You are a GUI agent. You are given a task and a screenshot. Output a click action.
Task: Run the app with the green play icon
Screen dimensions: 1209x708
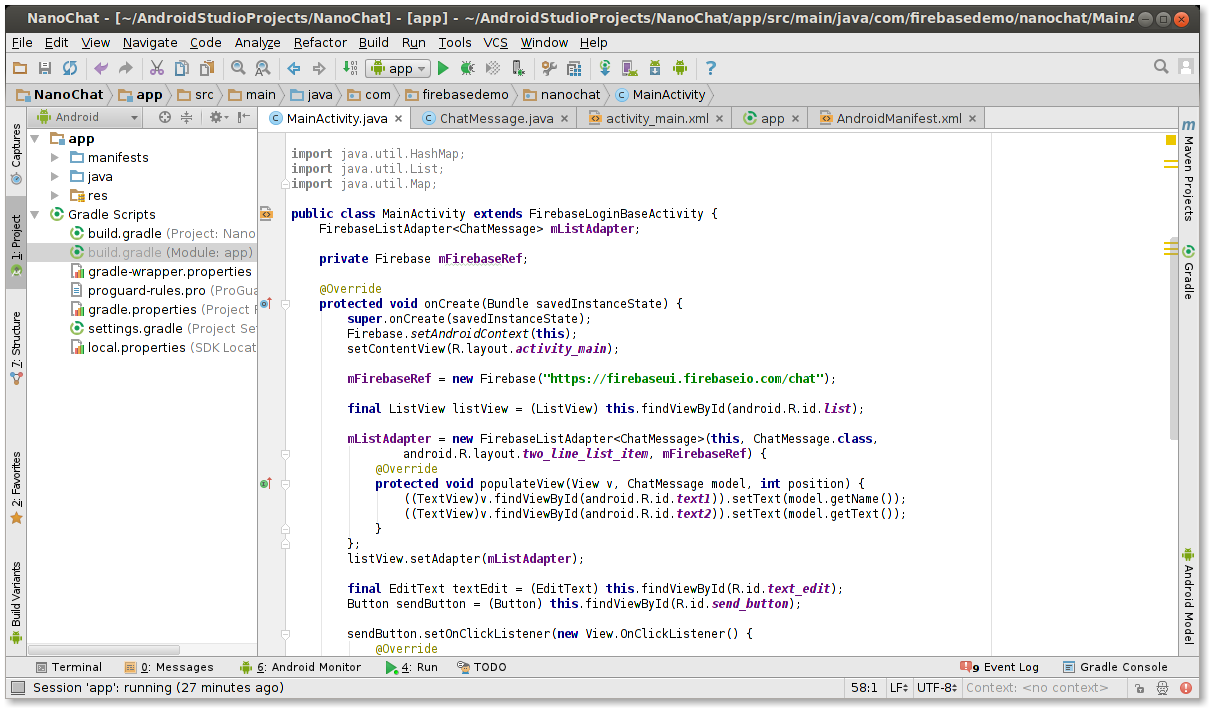(x=443, y=68)
